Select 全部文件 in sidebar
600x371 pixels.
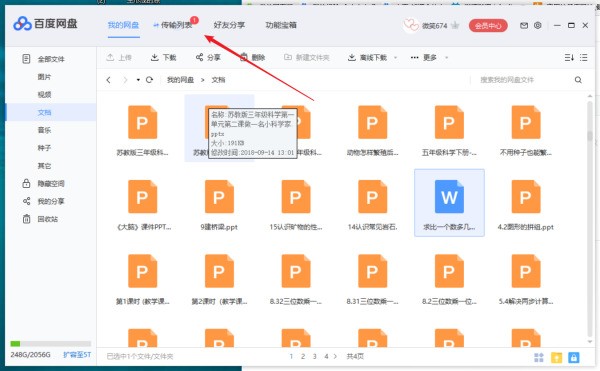(51, 59)
